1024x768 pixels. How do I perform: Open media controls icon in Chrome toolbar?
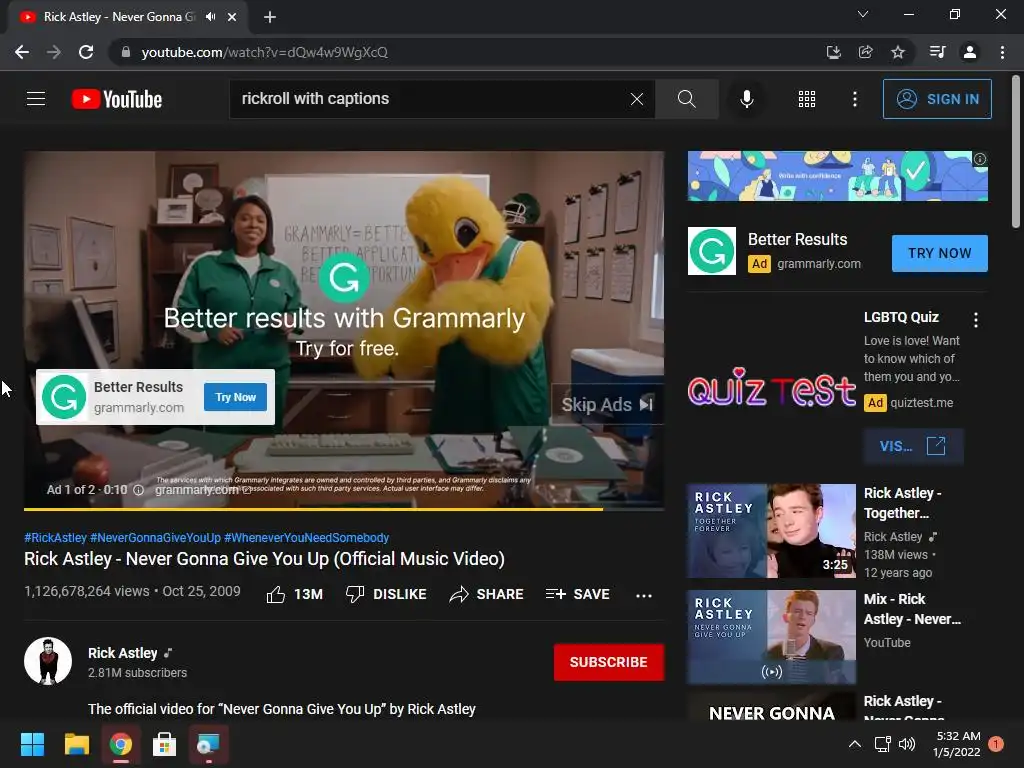click(937, 52)
